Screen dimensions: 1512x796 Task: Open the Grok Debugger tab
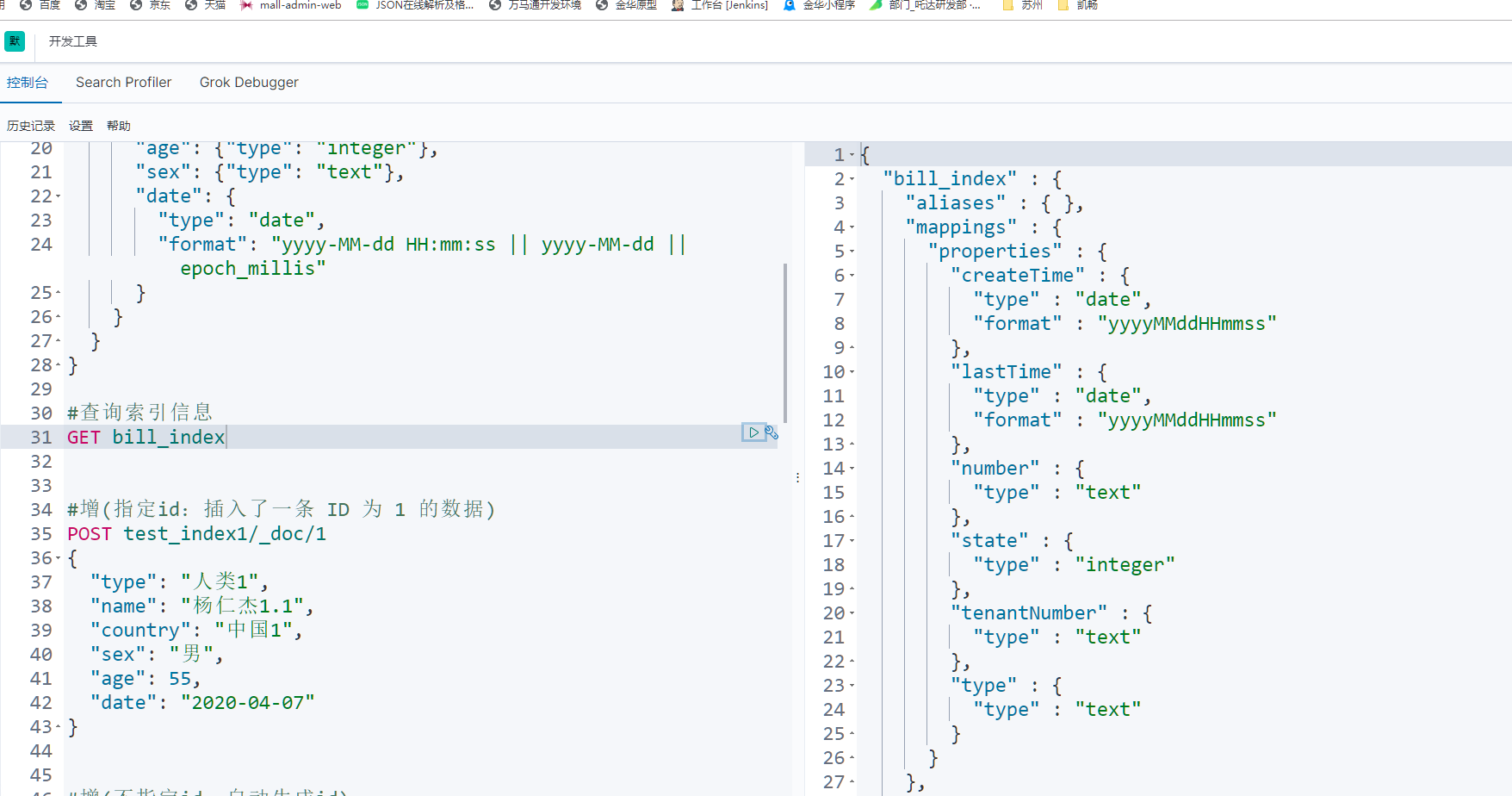coord(249,83)
